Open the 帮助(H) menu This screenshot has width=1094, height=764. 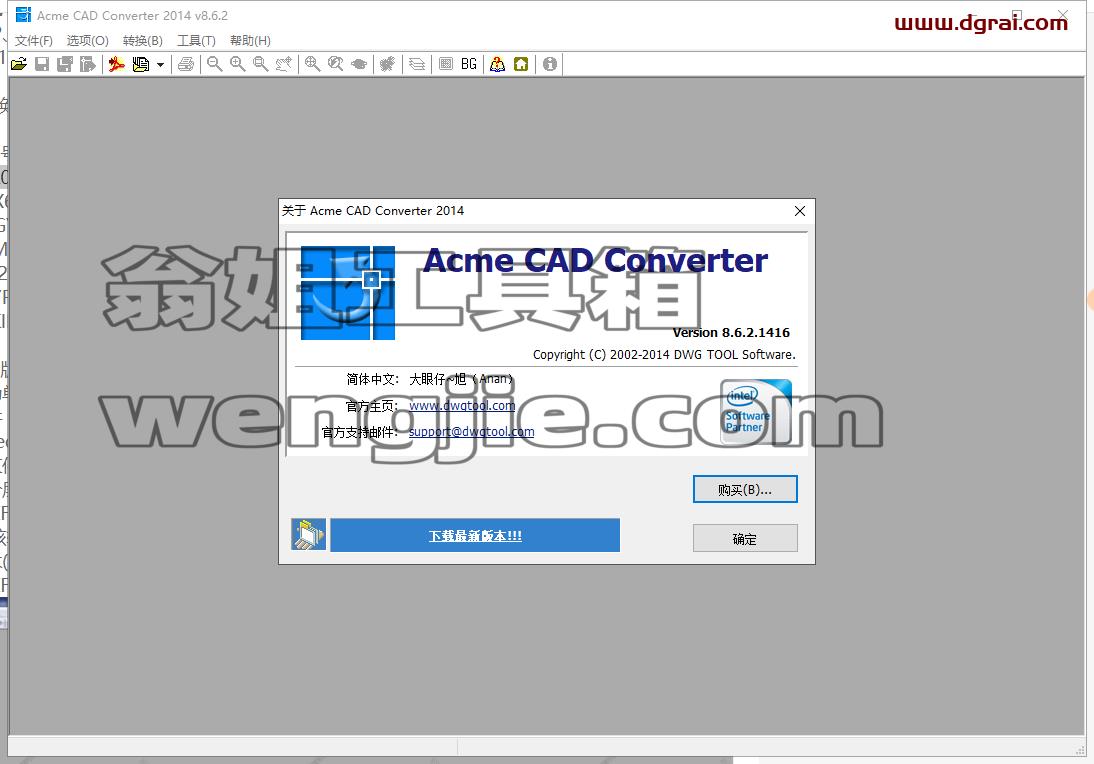[x=250, y=40]
